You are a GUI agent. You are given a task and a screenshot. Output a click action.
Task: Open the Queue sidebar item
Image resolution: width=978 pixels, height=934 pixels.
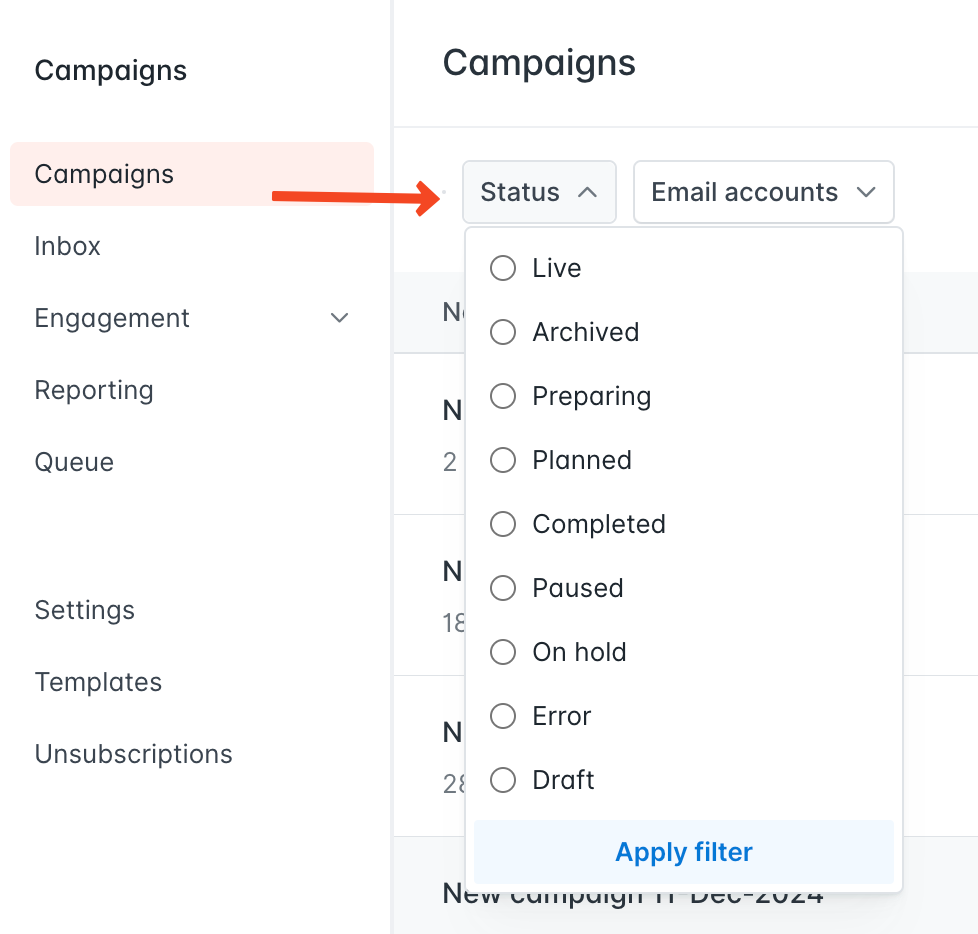(x=74, y=462)
